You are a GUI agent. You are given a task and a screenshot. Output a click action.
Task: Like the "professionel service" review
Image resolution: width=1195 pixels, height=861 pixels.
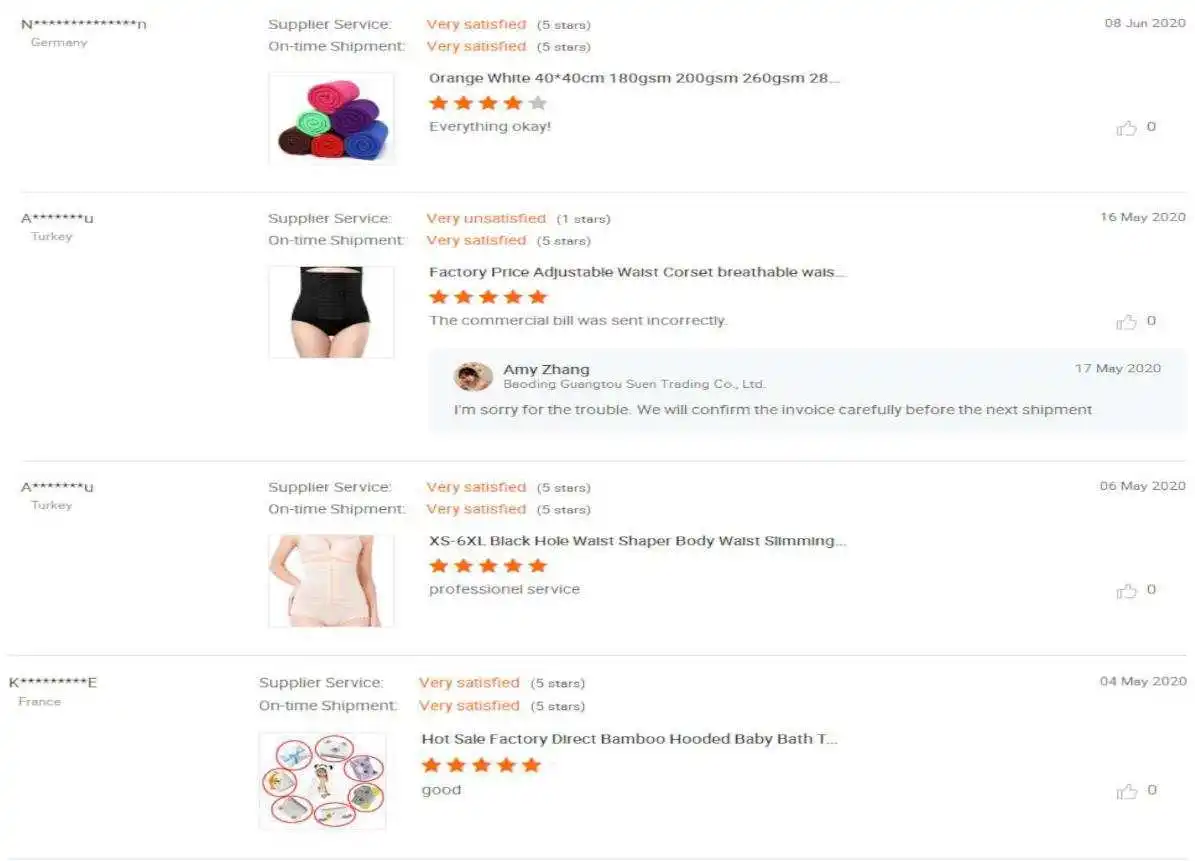[1126, 591]
